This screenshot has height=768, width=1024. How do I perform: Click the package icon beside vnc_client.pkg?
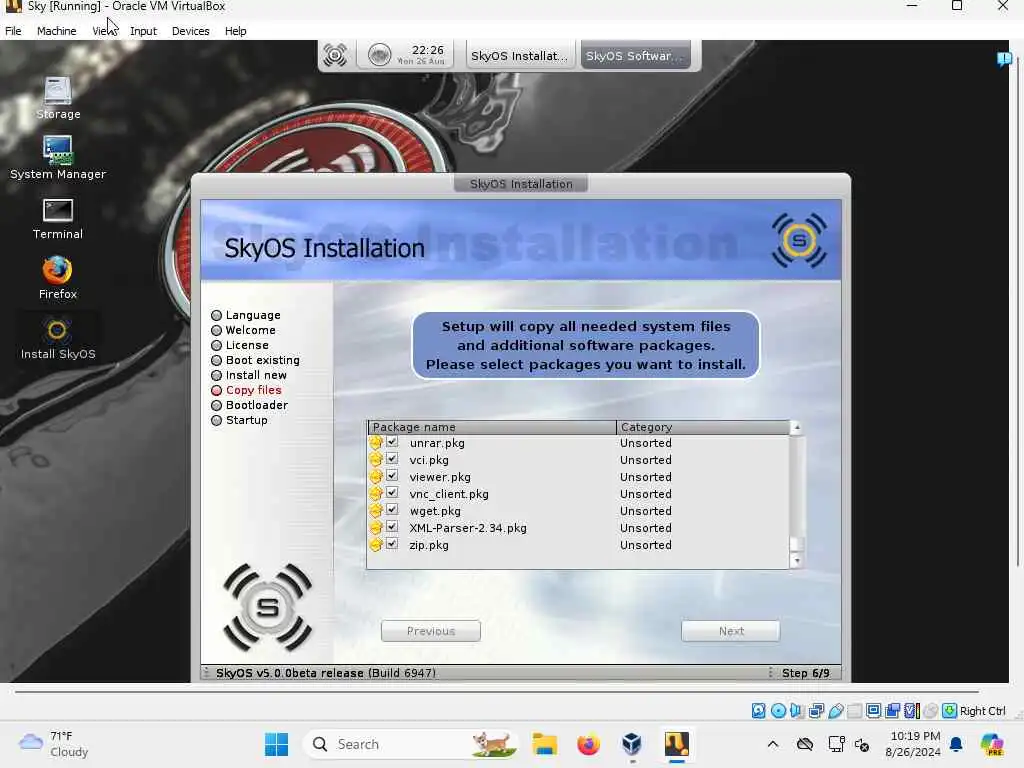click(376, 494)
